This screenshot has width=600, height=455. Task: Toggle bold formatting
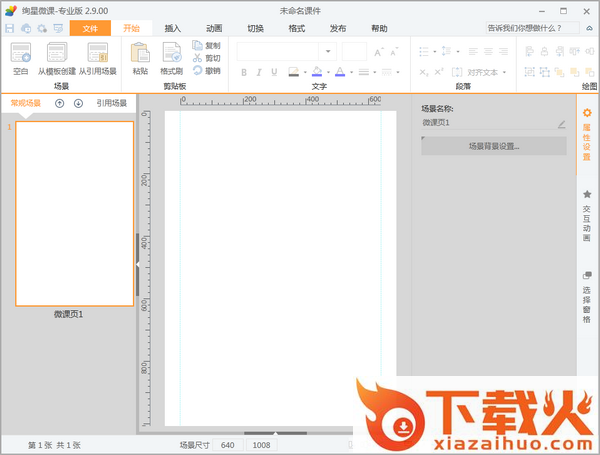tap(244, 72)
